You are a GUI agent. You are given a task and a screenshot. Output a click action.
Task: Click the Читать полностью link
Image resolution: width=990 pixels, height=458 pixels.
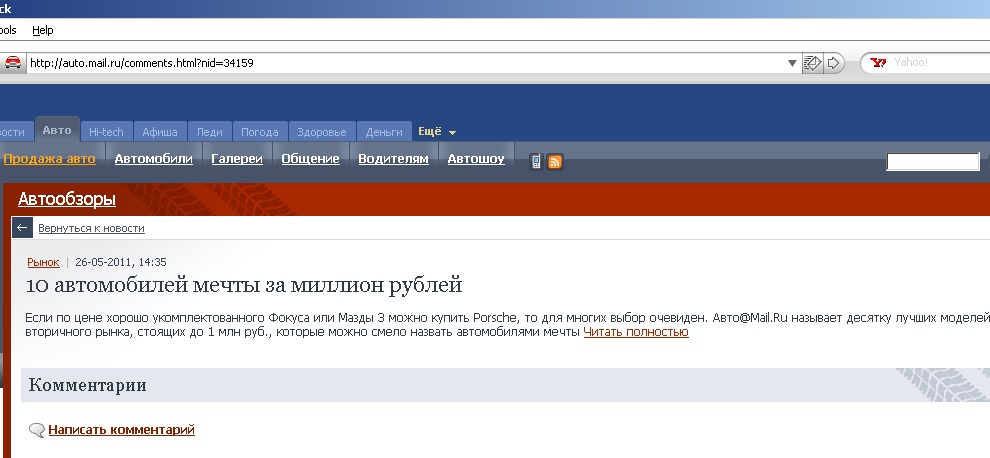click(636, 332)
